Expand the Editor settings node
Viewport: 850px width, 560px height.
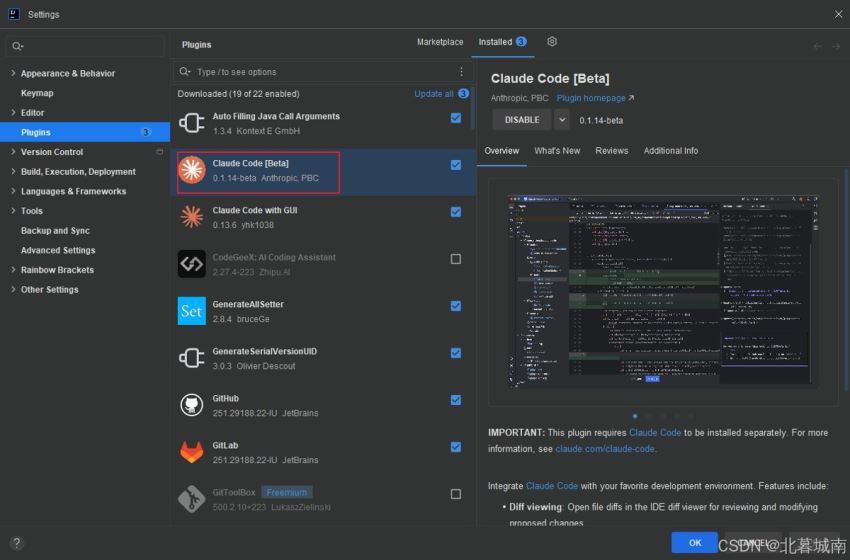(13, 112)
